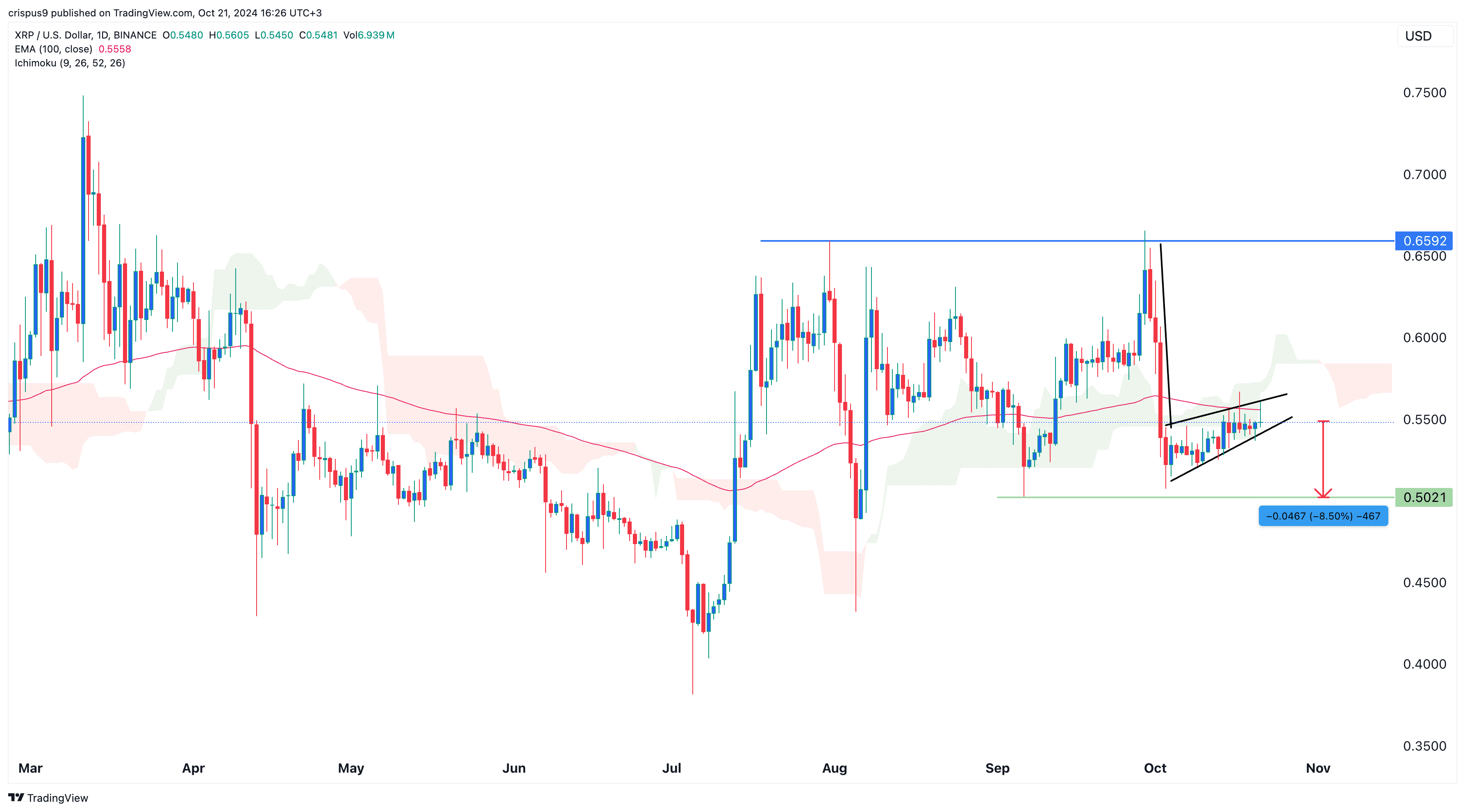Click the XRP / U.S. Dollar symbol title
Viewport: 1465px width, 812px height.
tap(85, 35)
